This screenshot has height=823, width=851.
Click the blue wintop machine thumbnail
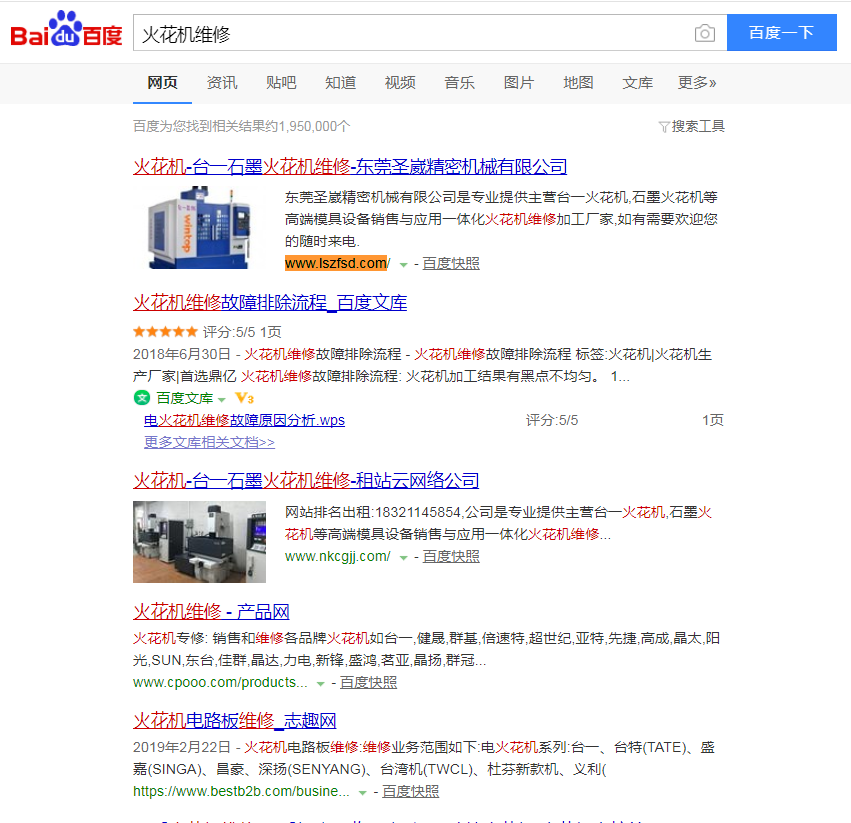tap(199, 227)
